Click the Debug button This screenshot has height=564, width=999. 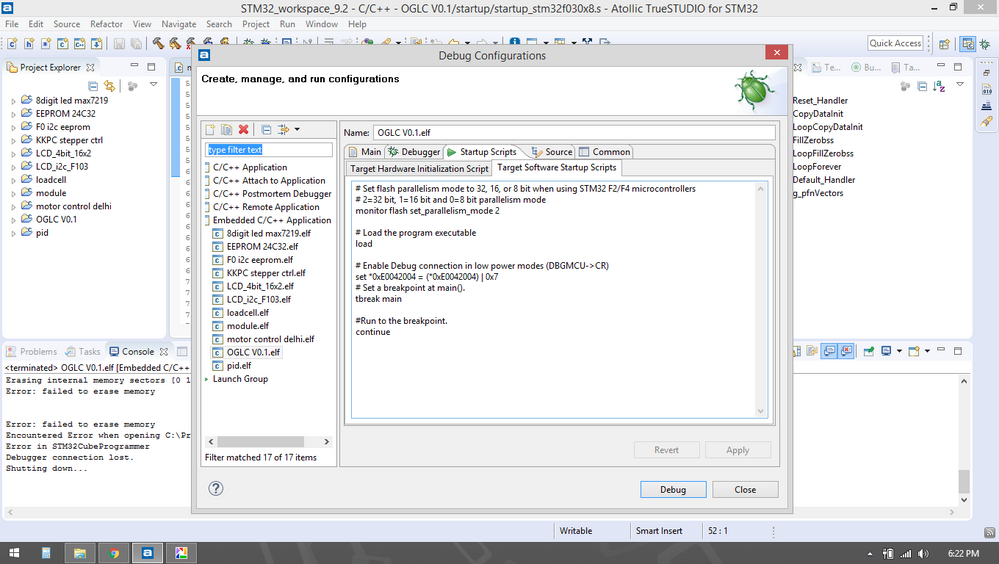[673, 489]
